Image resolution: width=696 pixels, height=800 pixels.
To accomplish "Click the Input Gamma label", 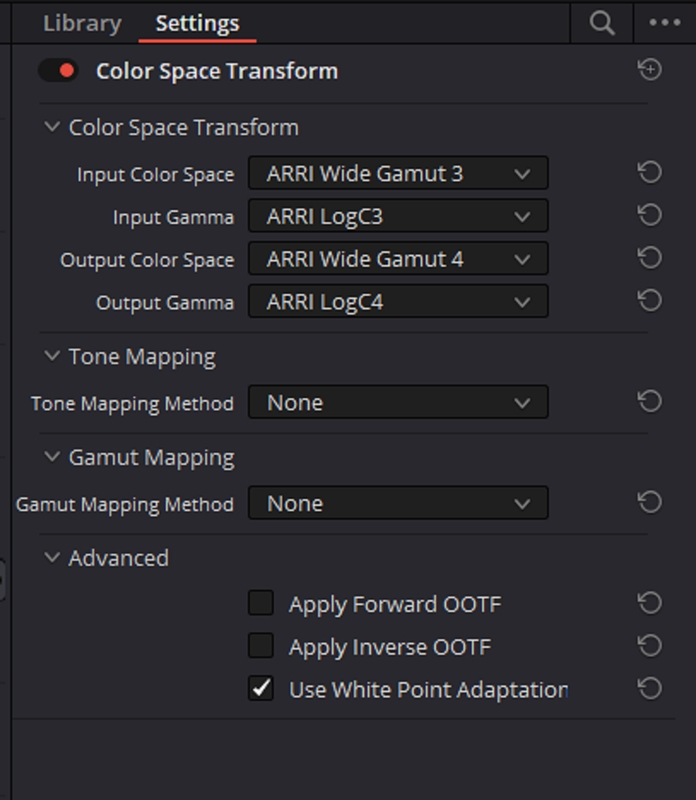I will [173, 217].
